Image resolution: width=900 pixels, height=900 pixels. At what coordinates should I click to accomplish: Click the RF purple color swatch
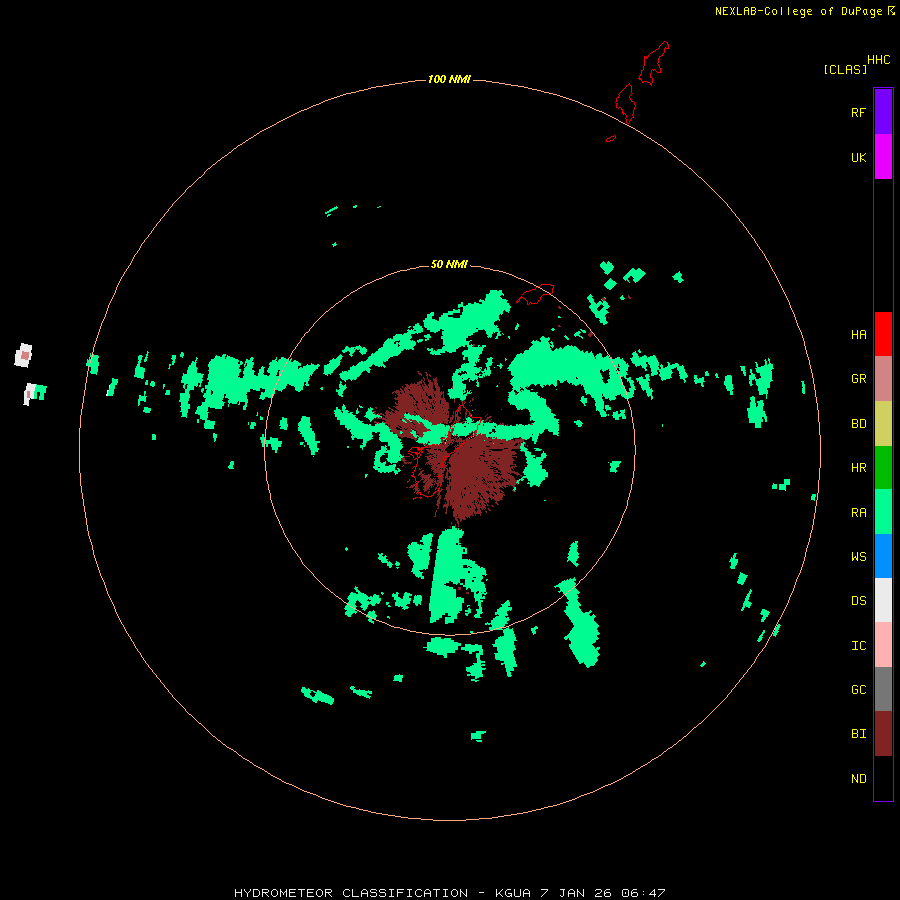click(x=883, y=112)
